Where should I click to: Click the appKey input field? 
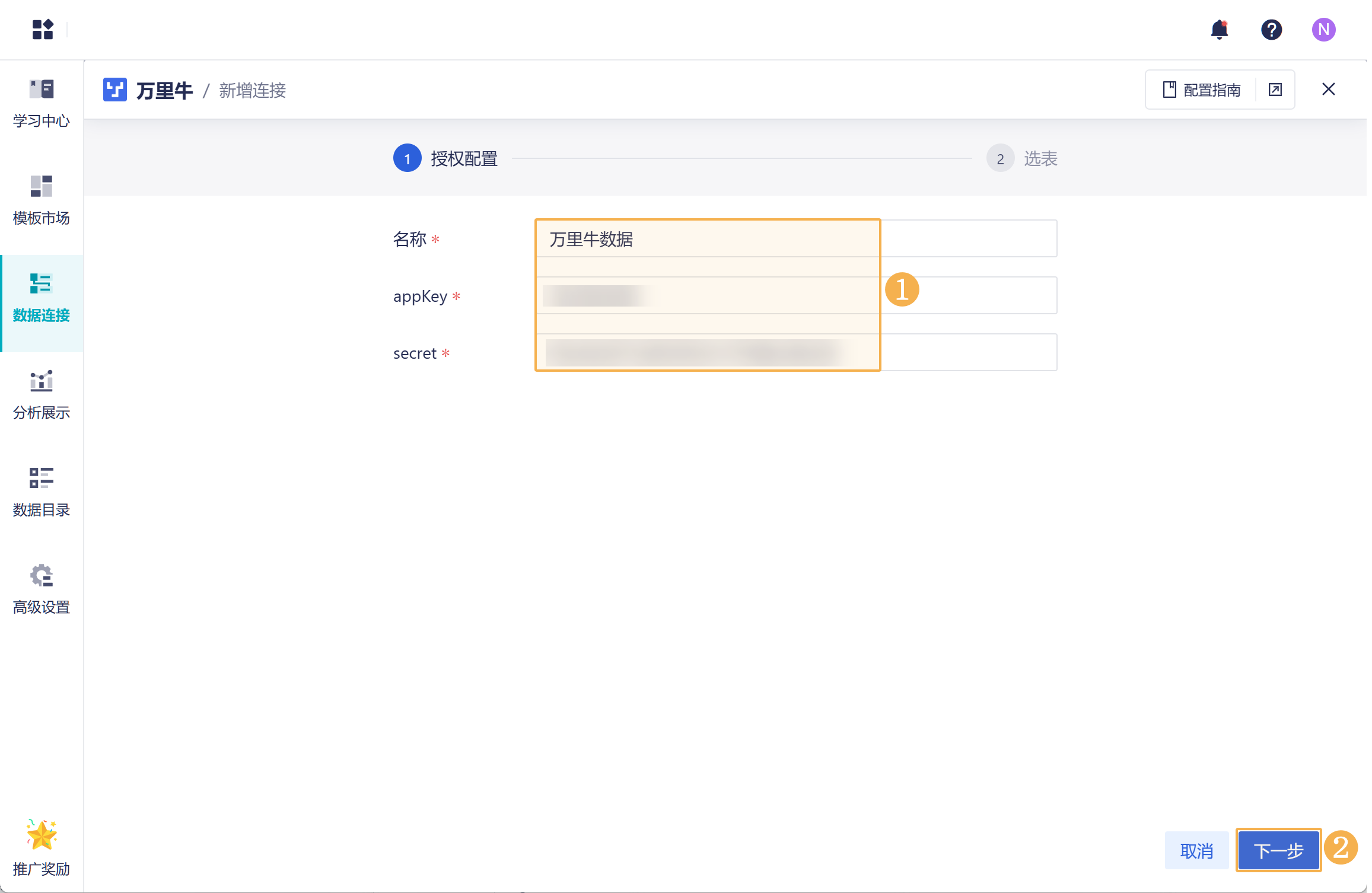(x=795, y=295)
